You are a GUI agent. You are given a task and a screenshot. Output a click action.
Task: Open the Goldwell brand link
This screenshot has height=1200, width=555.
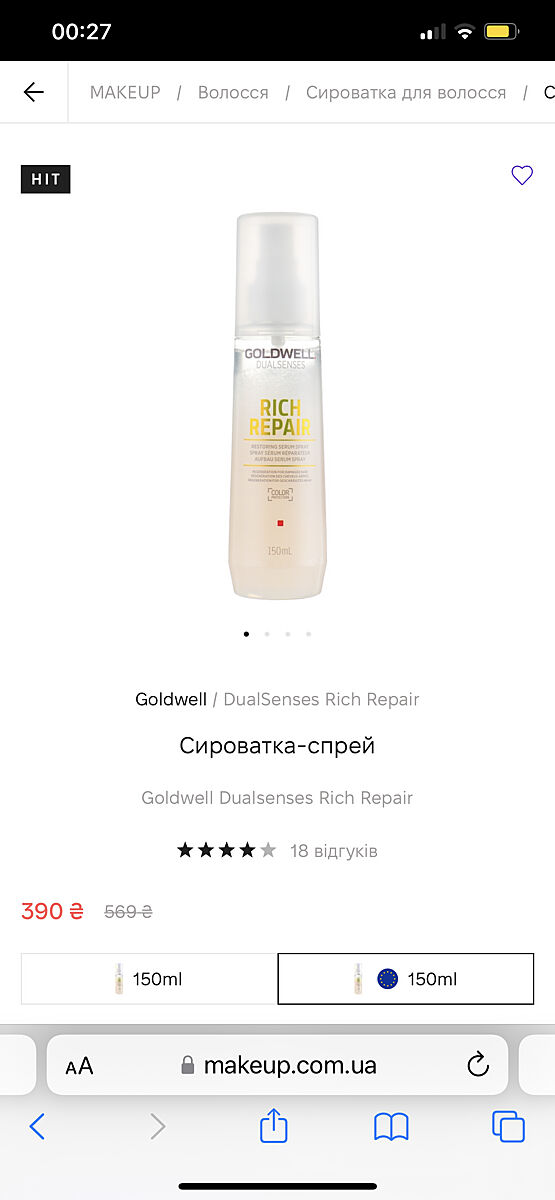pos(171,699)
